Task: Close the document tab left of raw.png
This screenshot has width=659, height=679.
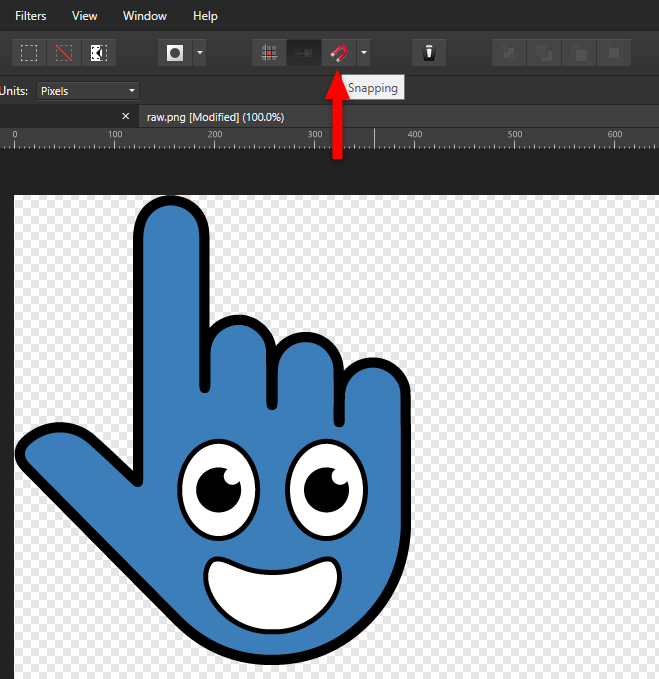Action: pyautogui.click(x=126, y=116)
